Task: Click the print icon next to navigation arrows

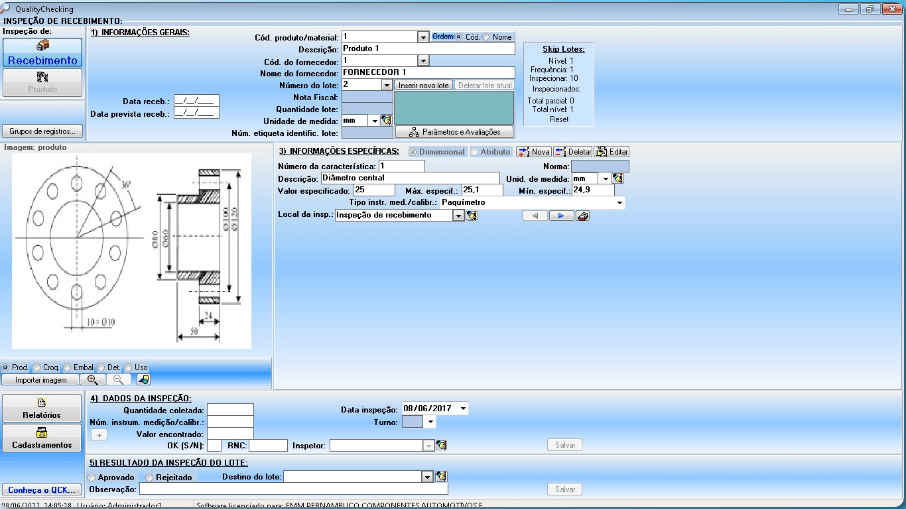Action: coord(584,215)
